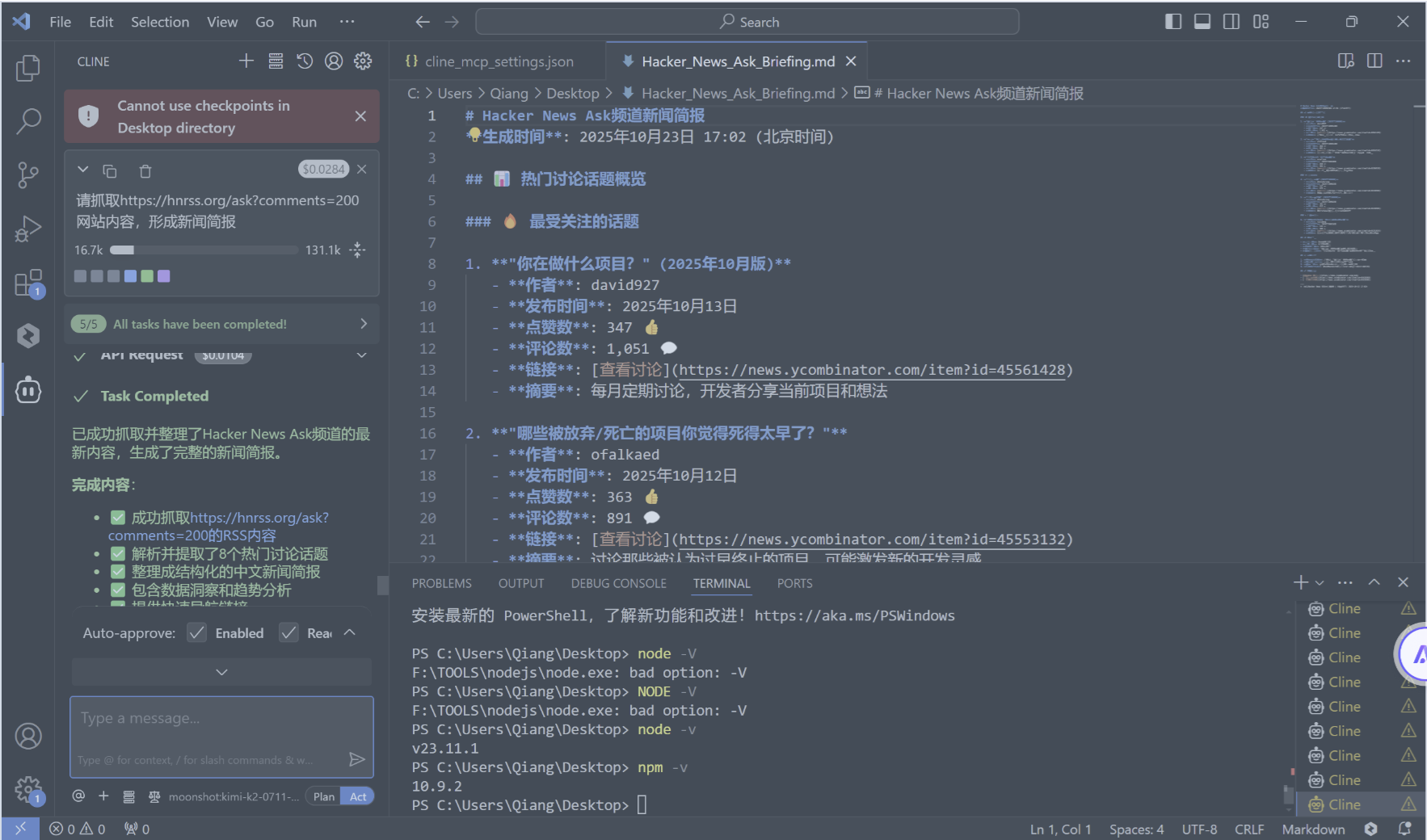
Task: Click the context window usage progress bar
Action: coord(204,250)
